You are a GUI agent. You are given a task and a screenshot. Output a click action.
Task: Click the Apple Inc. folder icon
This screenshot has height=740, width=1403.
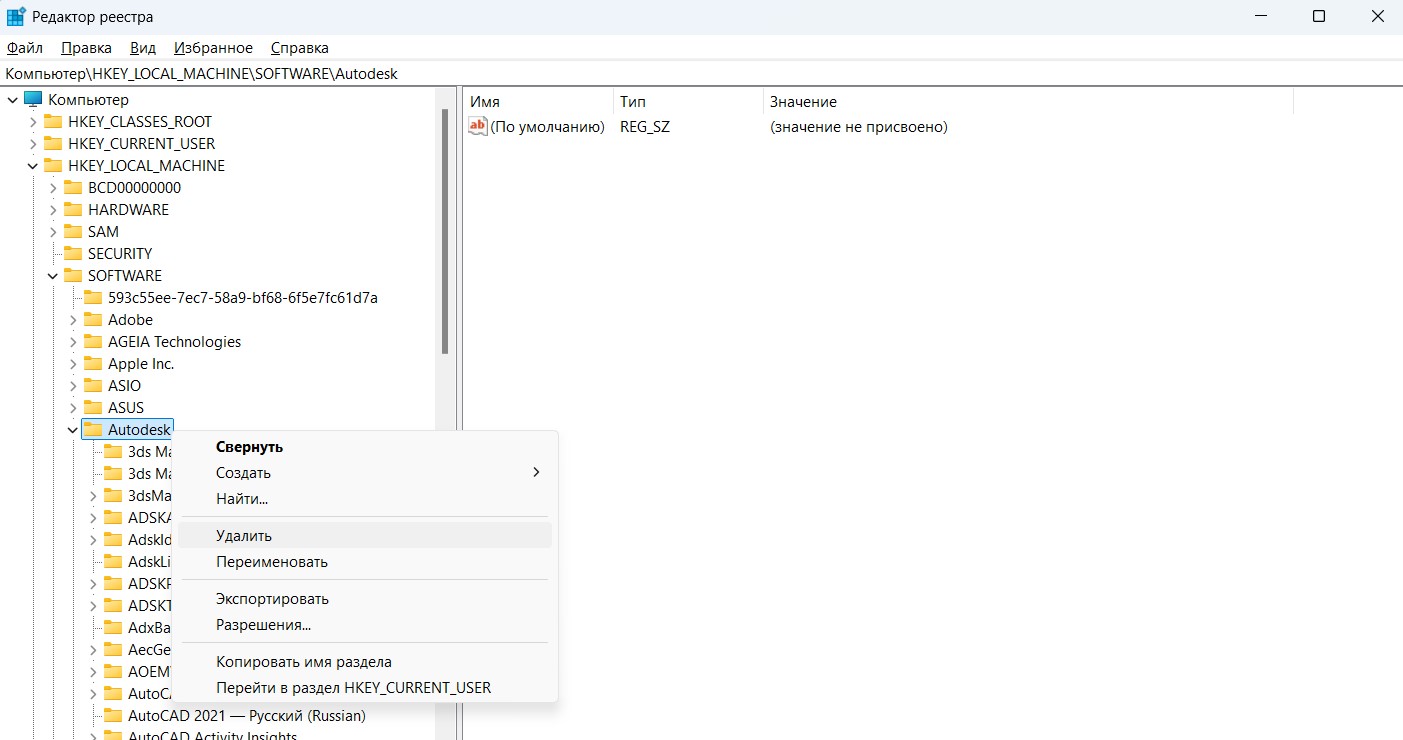(x=93, y=363)
